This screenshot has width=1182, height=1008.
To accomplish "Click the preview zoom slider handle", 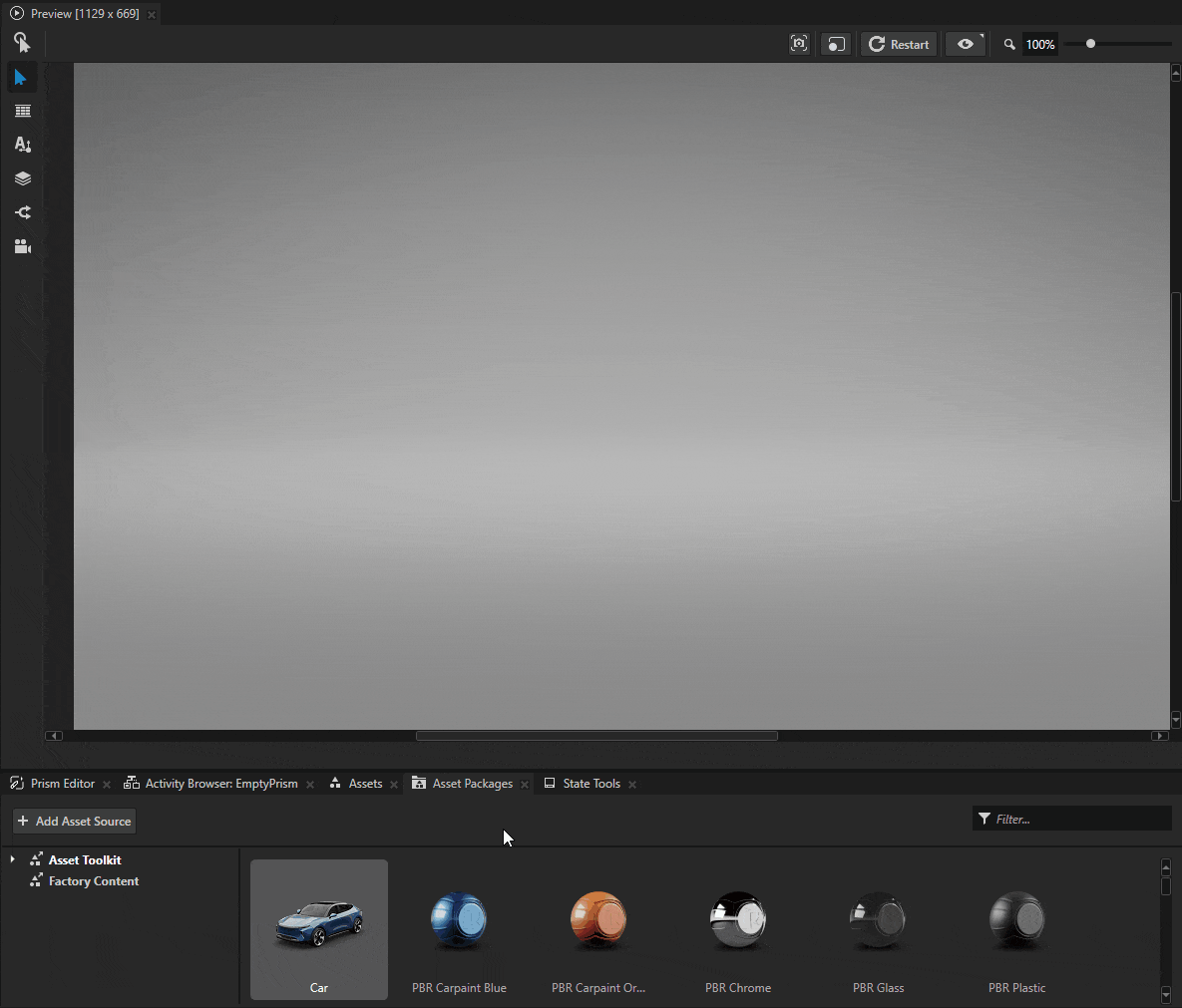I will pos(1090,44).
